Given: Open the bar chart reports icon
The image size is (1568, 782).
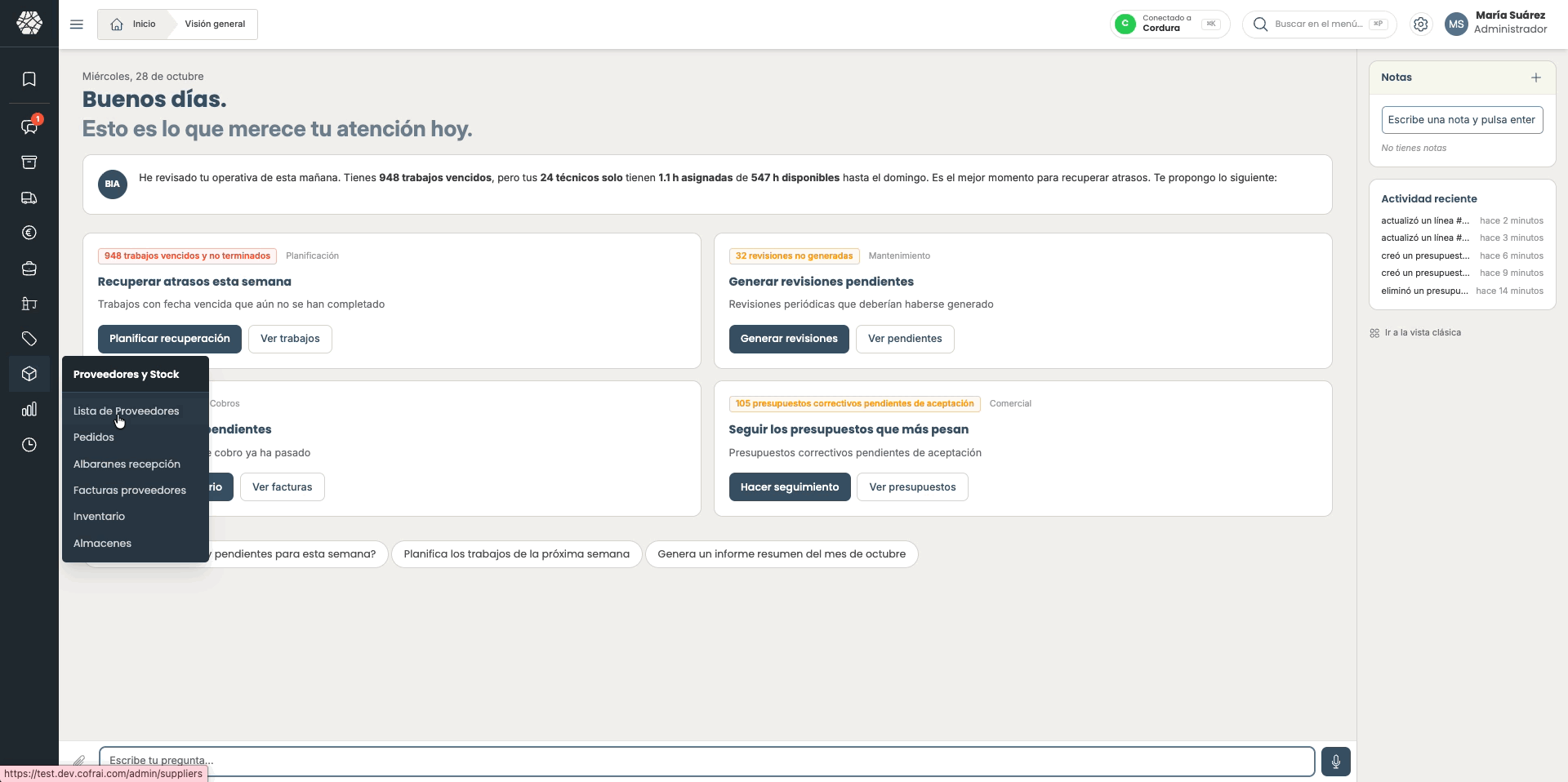Looking at the screenshot, I should (x=29, y=409).
